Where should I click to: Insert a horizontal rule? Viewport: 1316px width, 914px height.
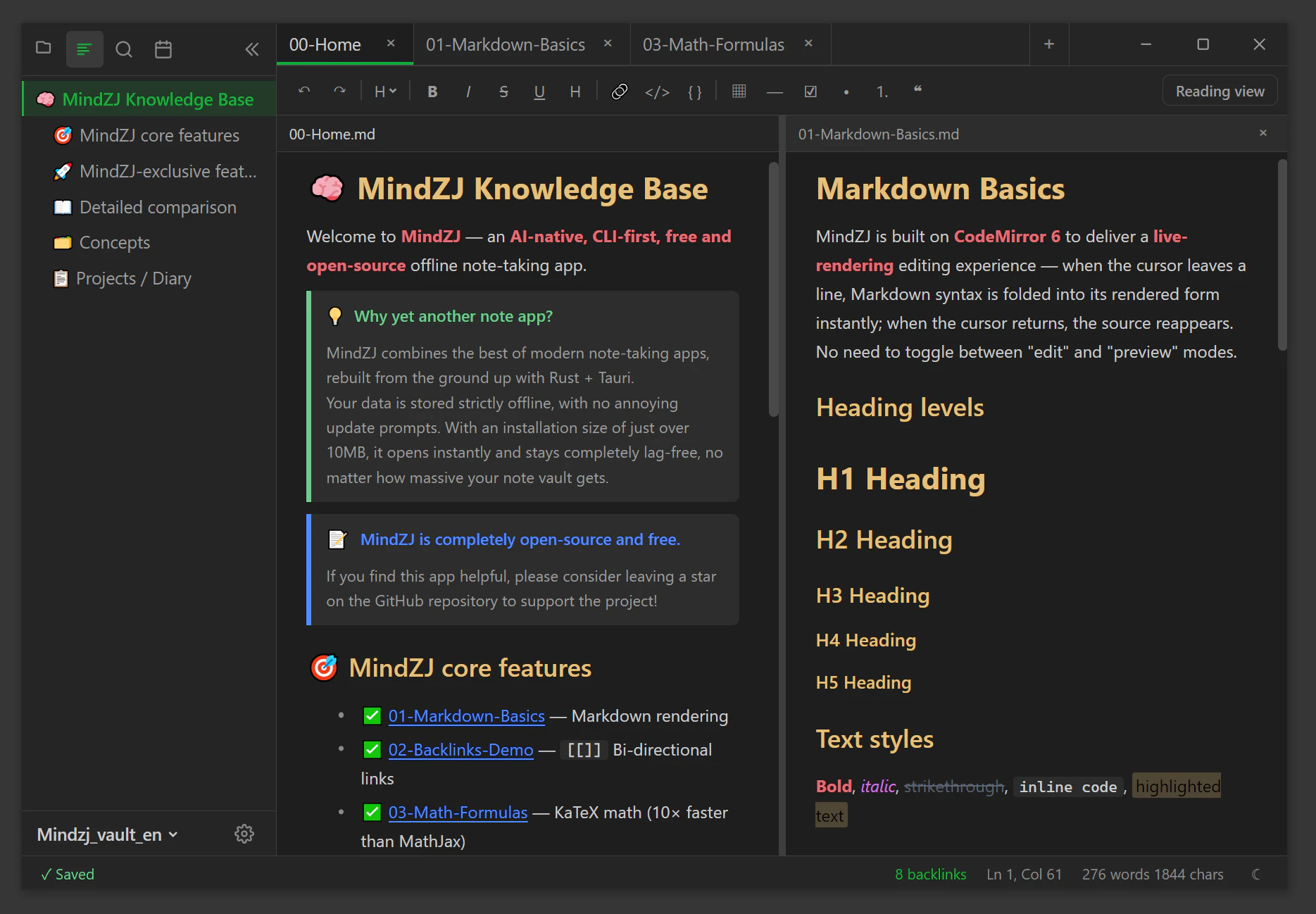[775, 91]
